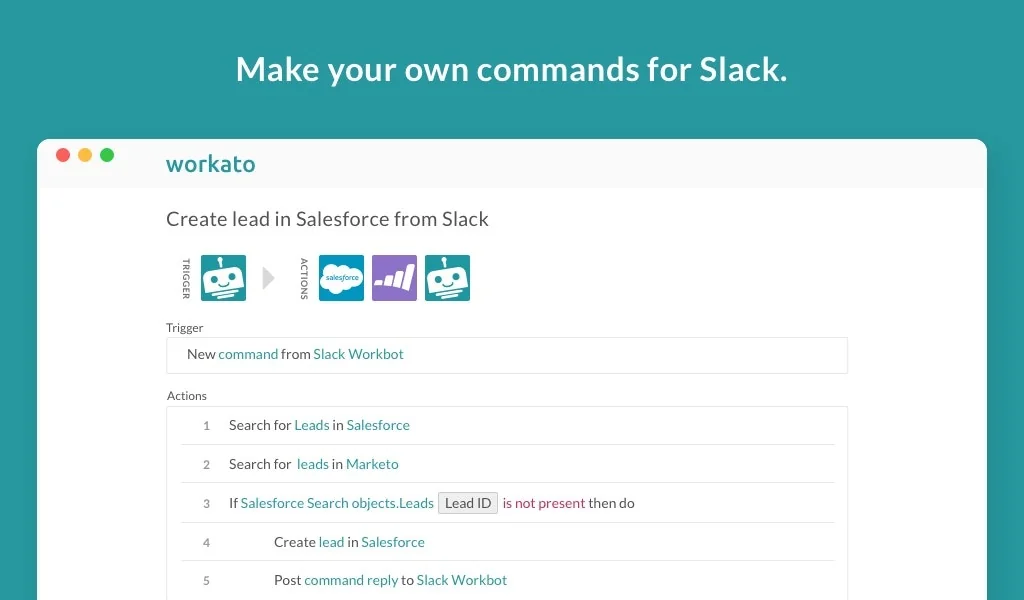The height and width of the screenshot is (600, 1024).
Task: Click the Marketo icon in the actions row
Action: click(394, 278)
